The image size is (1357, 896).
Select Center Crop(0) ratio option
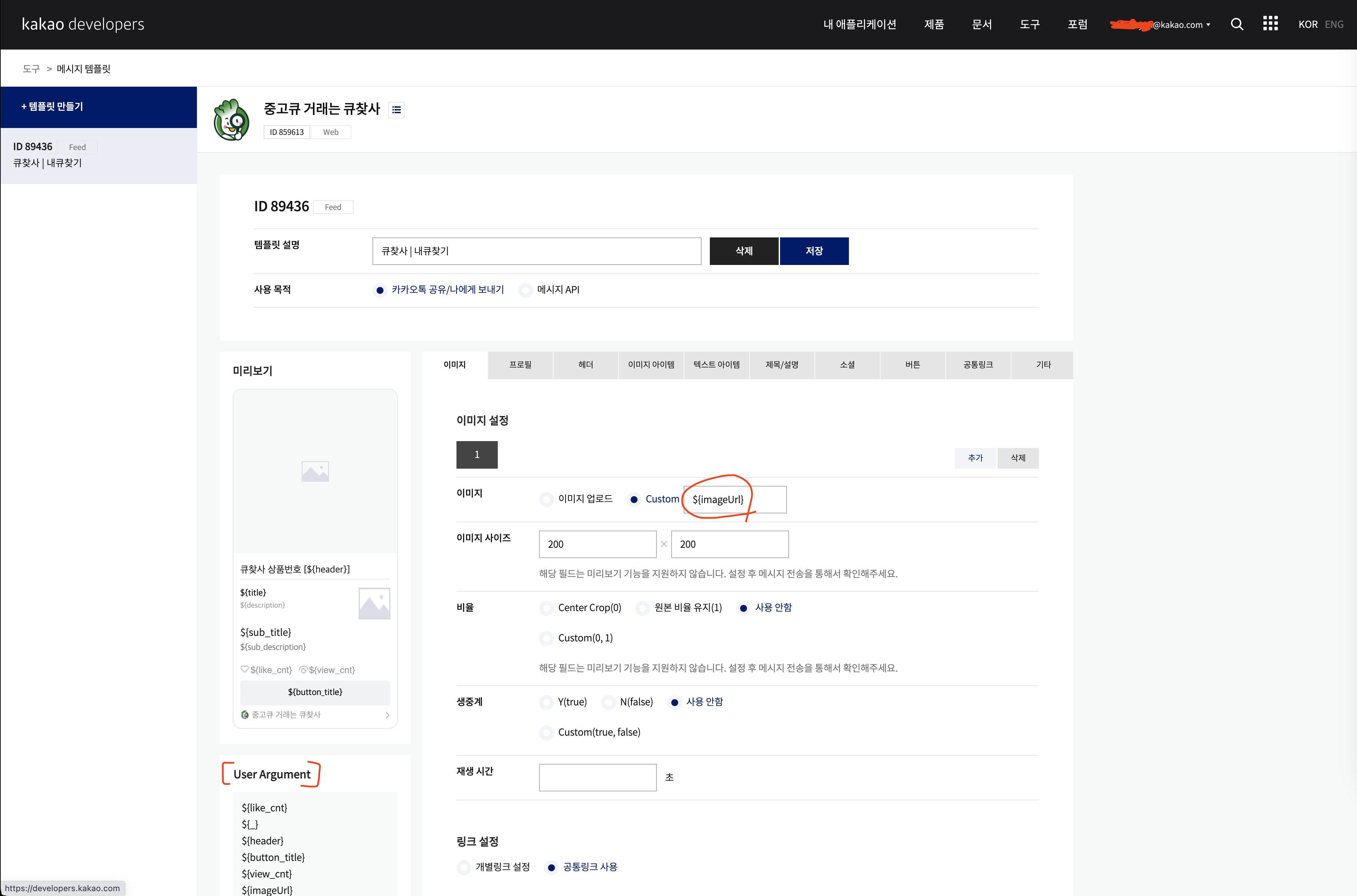point(547,608)
